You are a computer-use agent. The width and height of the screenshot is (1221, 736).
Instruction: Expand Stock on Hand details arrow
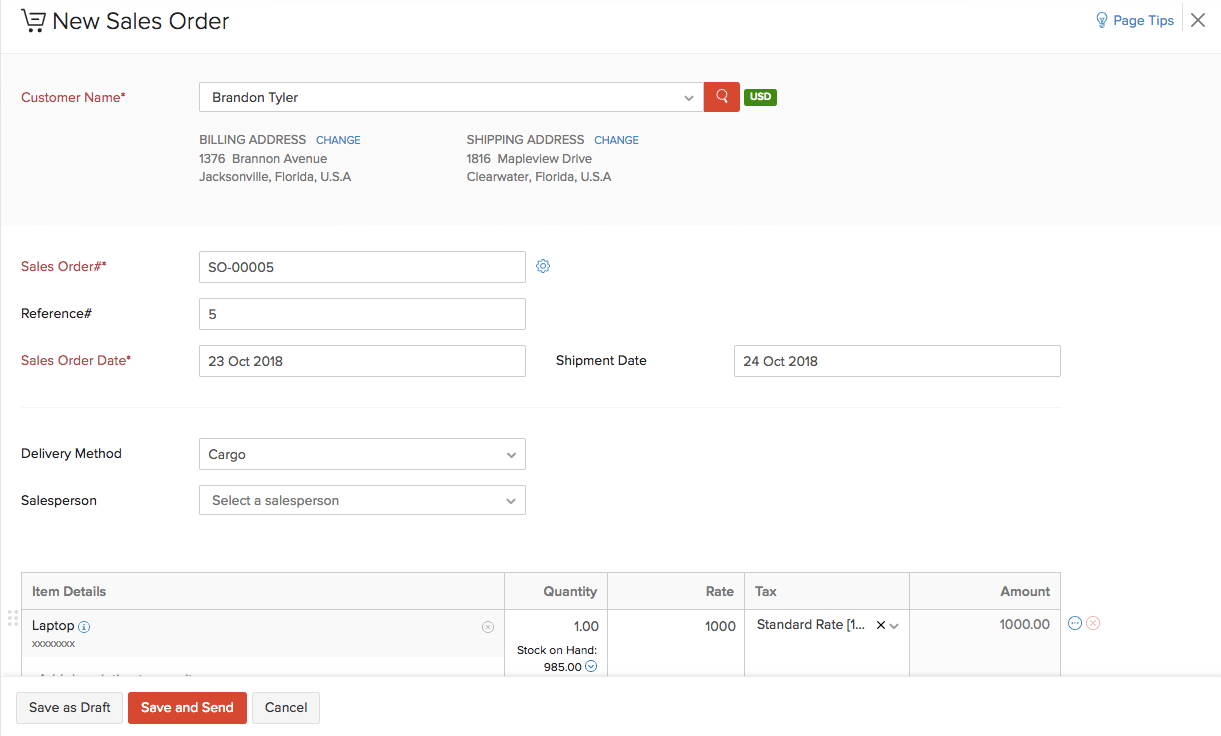[x=591, y=667]
